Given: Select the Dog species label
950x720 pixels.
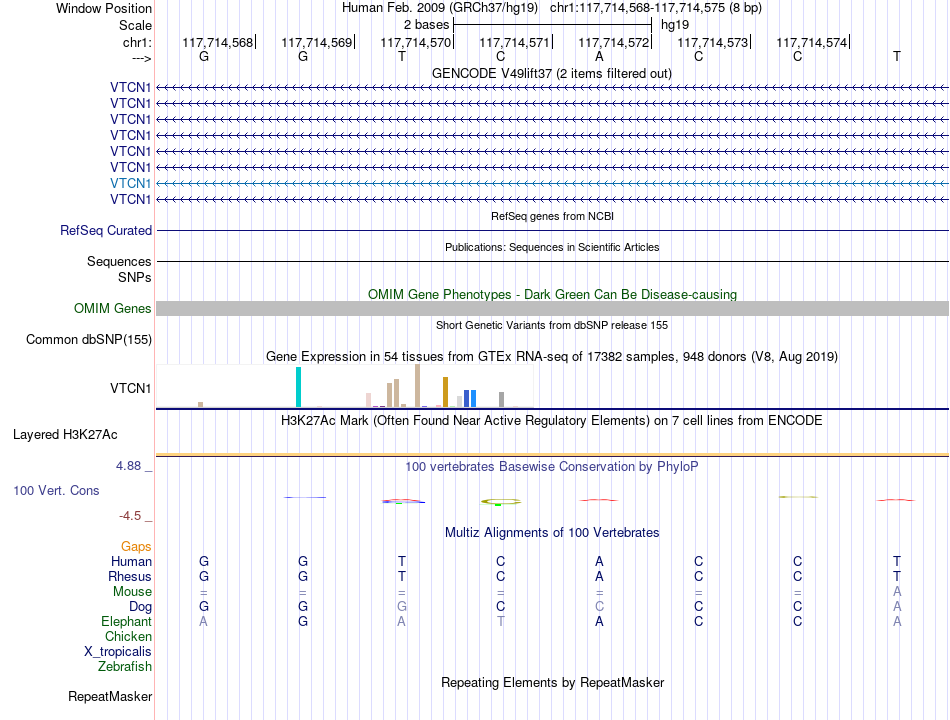Looking at the screenshot, I should [x=140, y=606].
